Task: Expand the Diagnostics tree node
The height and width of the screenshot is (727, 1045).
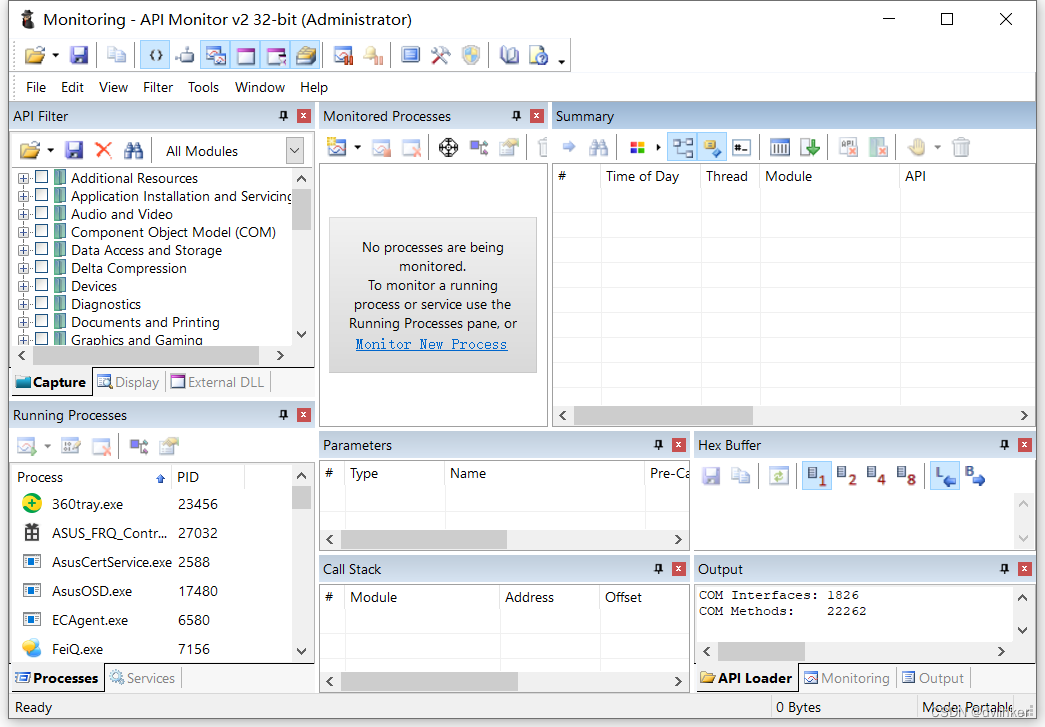Action: click(23, 305)
